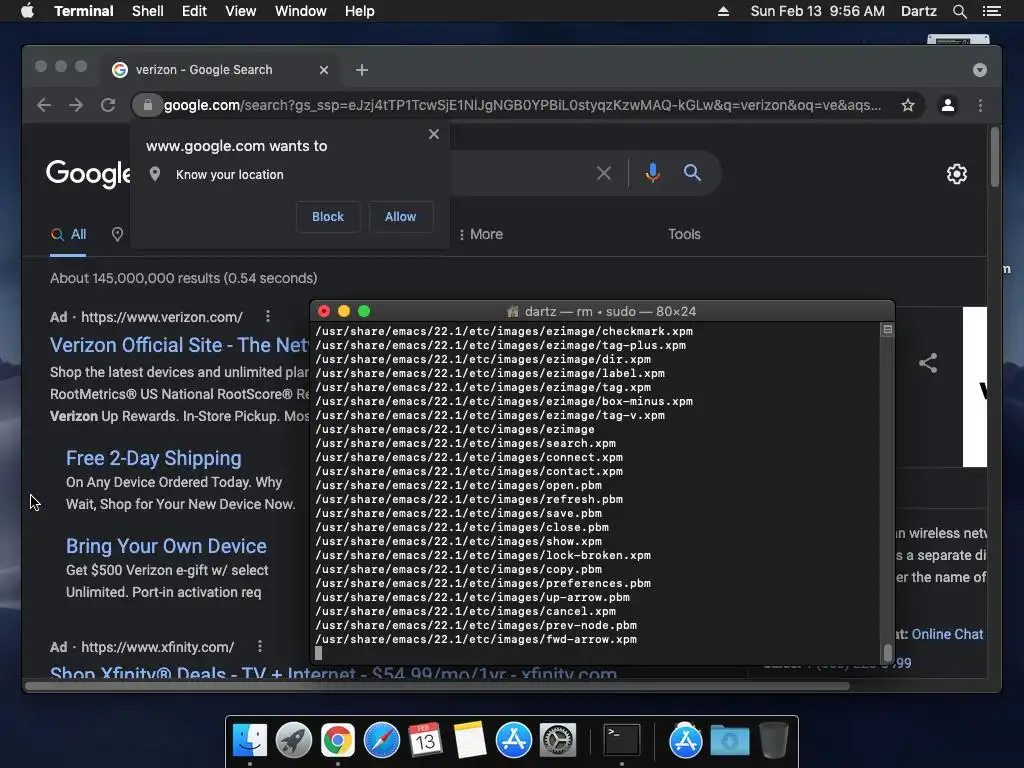Click the Chrome address bar URL

522,105
